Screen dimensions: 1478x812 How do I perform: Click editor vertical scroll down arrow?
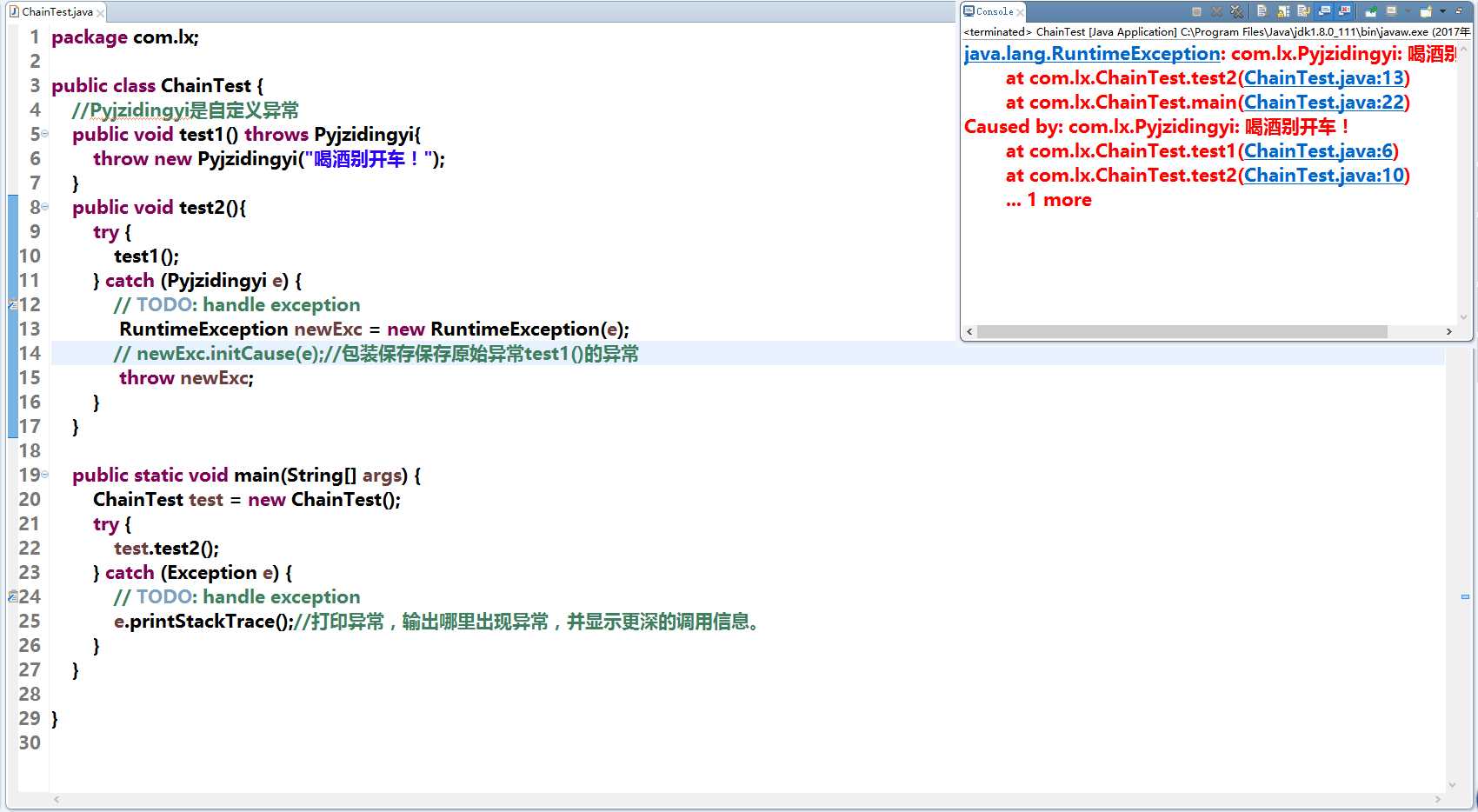click(x=1451, y=786)
